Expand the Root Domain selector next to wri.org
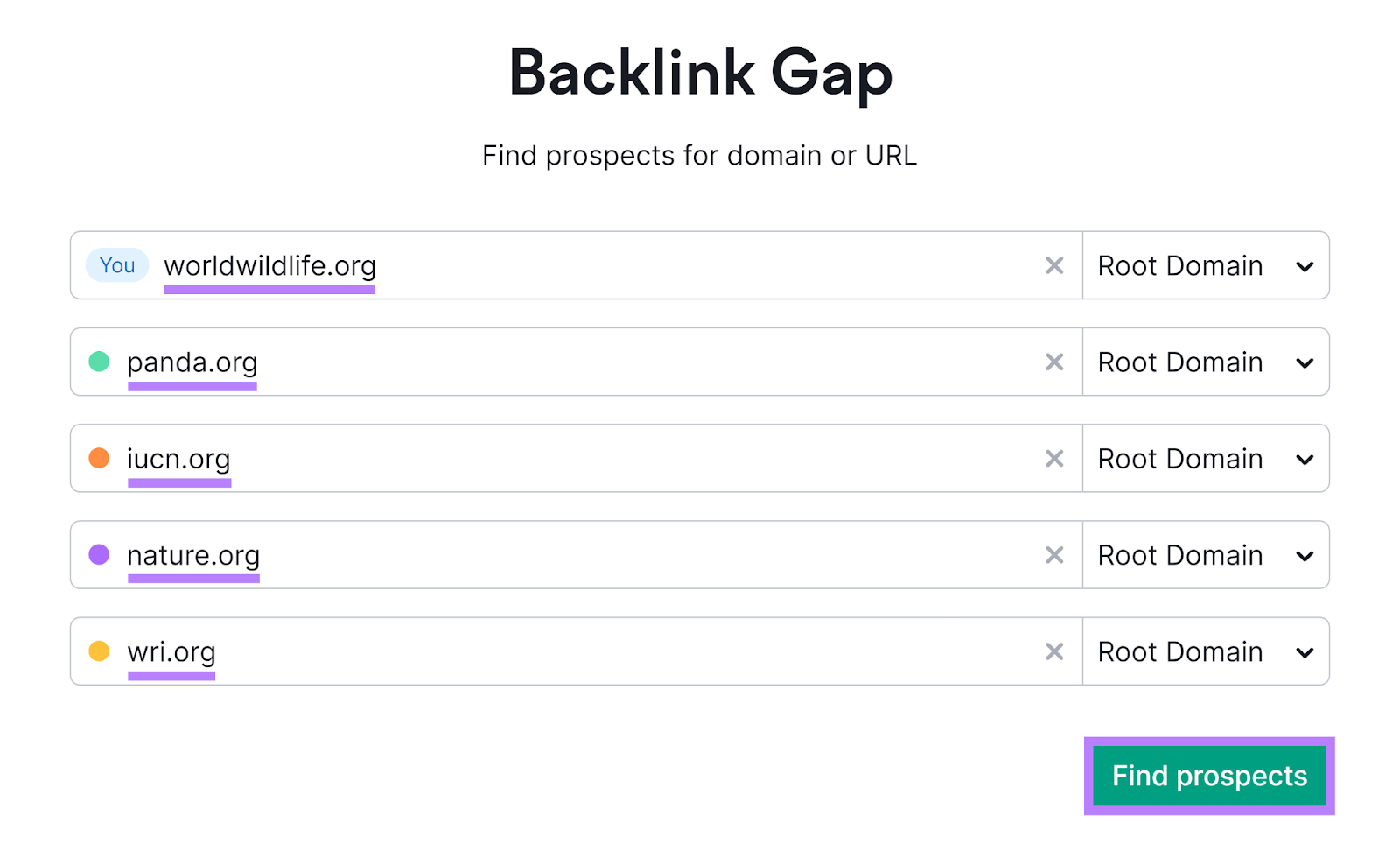The width and height of the screenshot is (1400, 858). coord(1206,651)
